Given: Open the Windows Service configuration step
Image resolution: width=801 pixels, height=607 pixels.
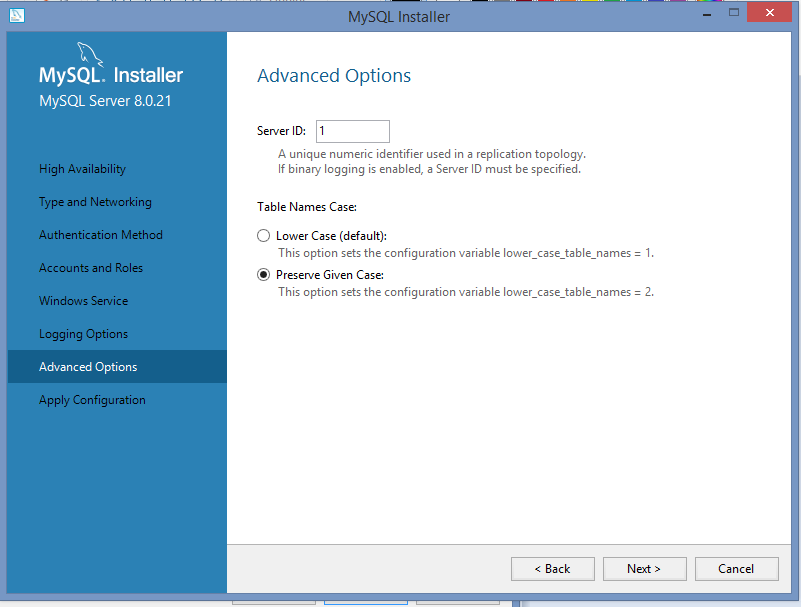Looking at the screenshot, I should 84,300.
